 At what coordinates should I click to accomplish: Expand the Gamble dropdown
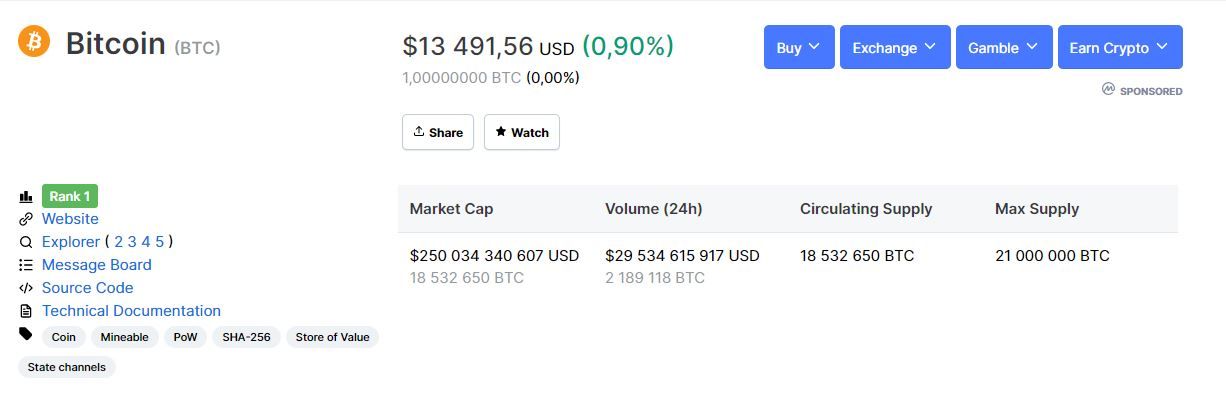pos(1004,47)
